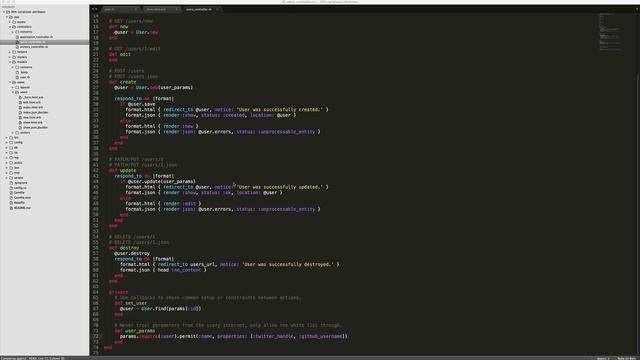Open new.html.erb in the sidebar
This screenshot has height=360, width=640.
[32, 117]
